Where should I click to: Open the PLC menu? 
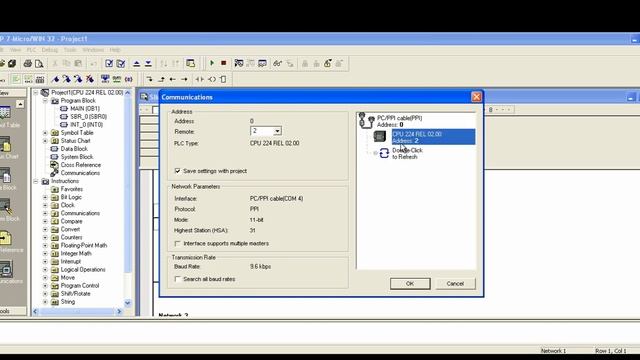(x=31, y=50)
